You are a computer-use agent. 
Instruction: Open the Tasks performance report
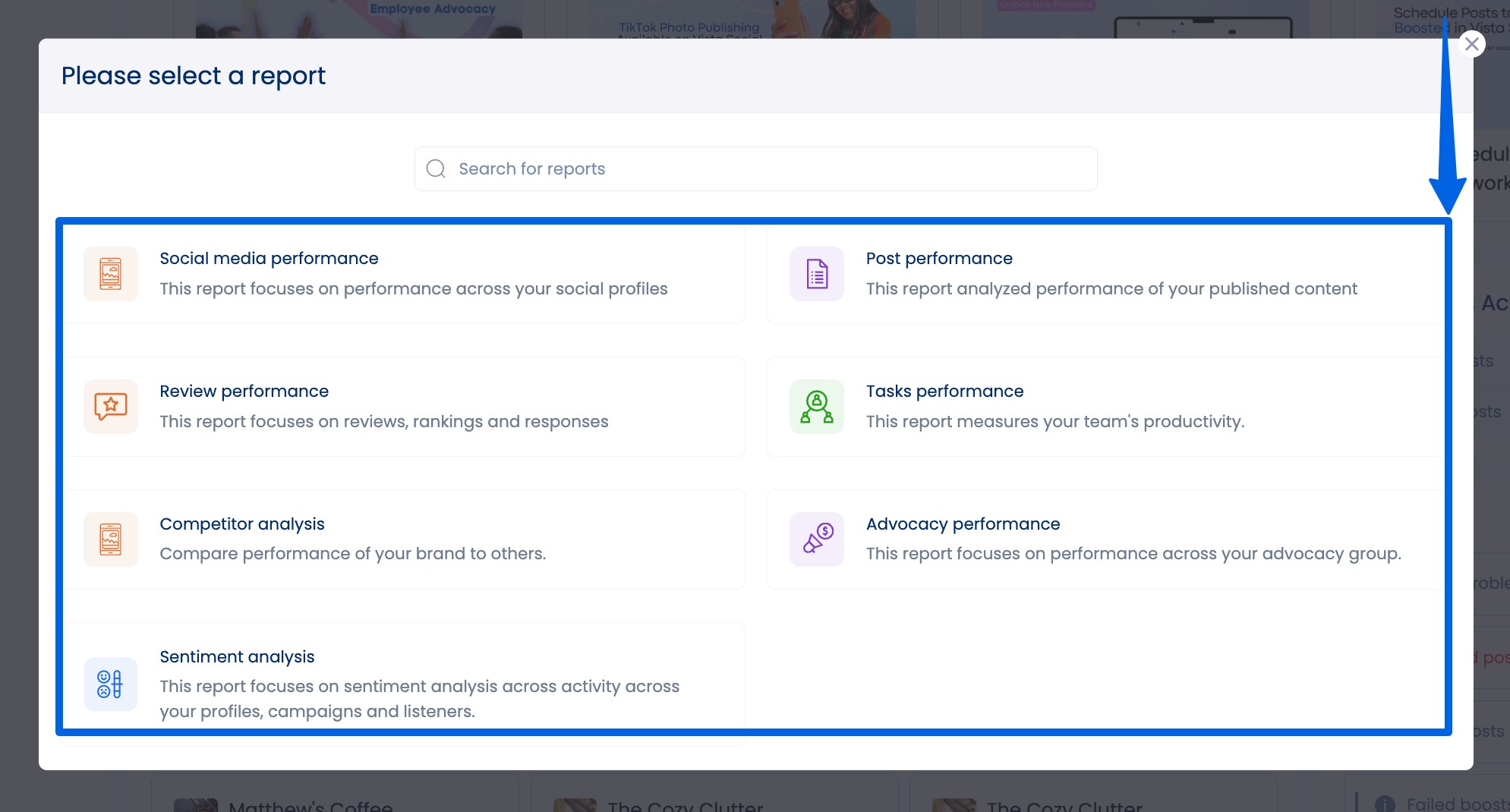pyautogui.click(x=1108, y=406)
